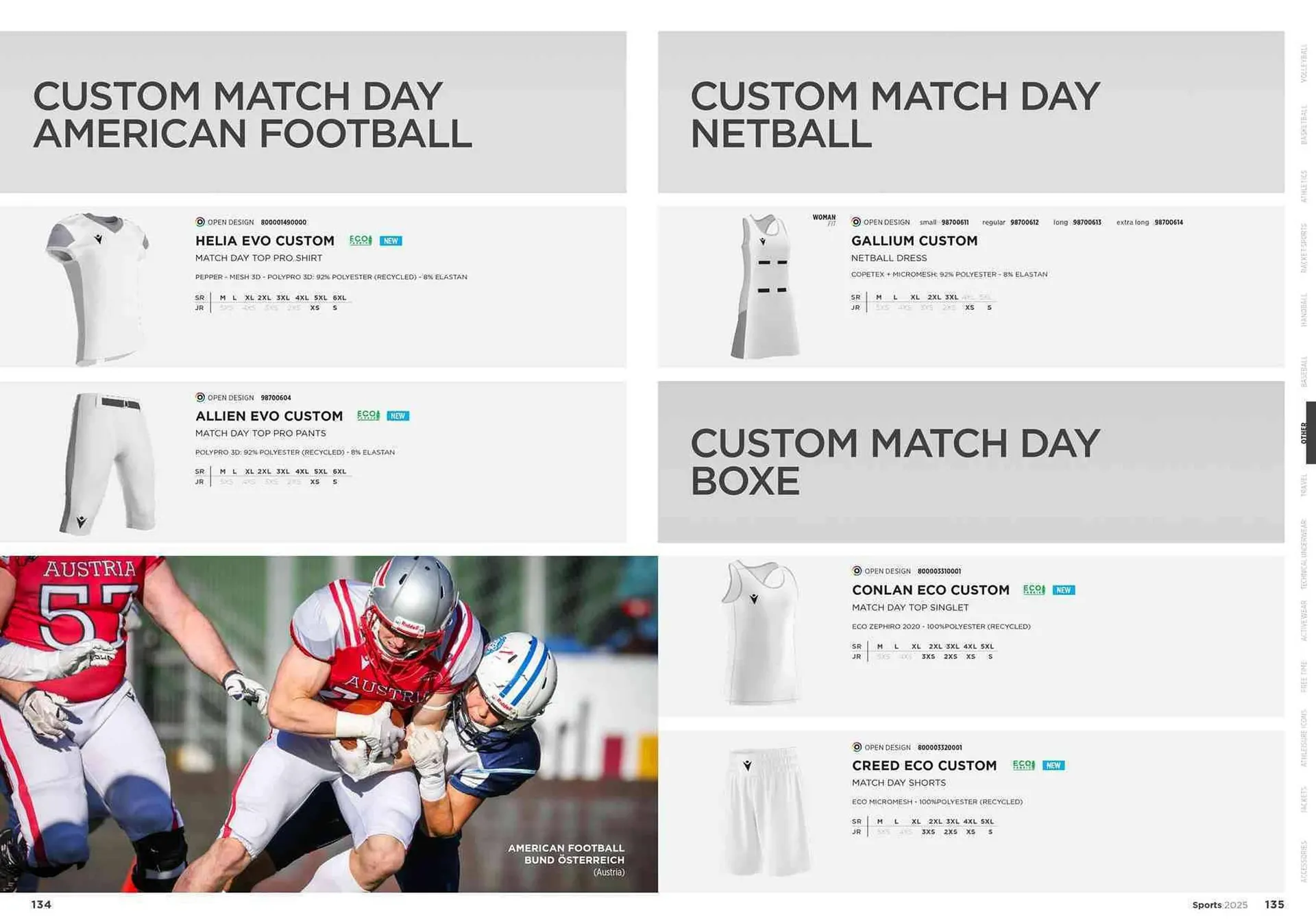Select the Other section tab on the right edge

[x=1305, y=433]
